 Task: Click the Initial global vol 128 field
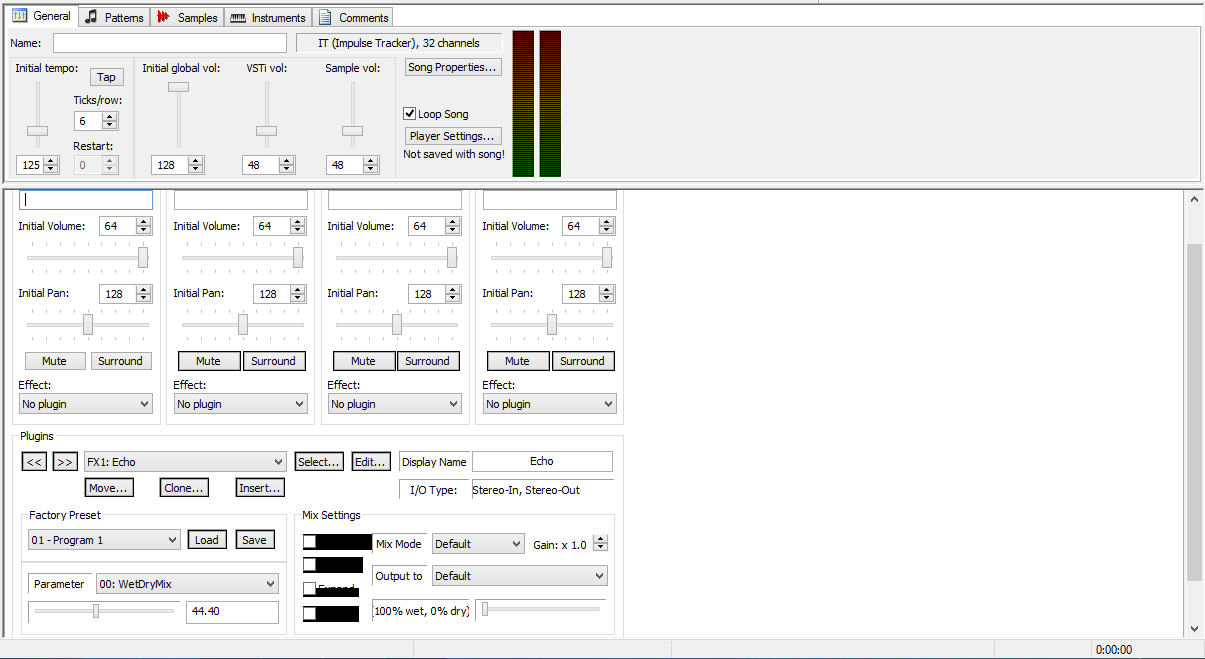click(x=169, y=165)
